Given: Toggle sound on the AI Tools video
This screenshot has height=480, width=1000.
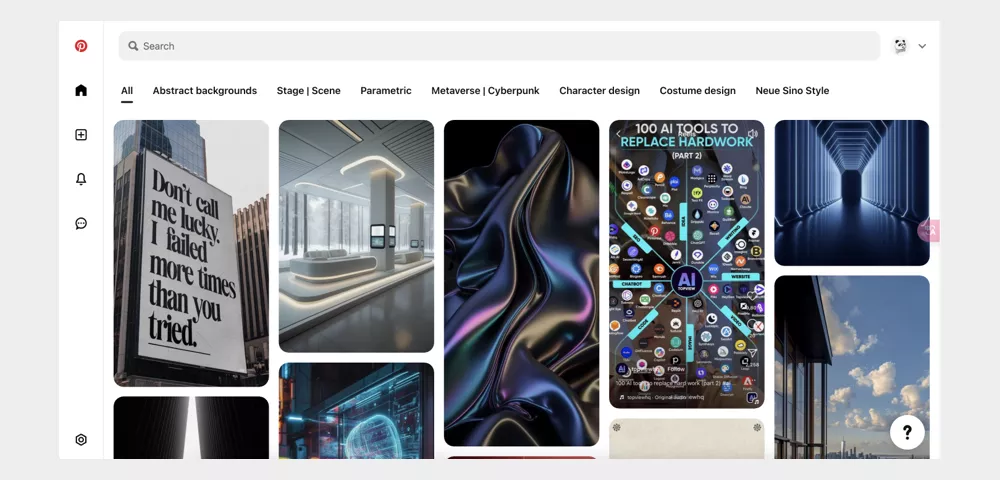Looking at the screenshot, I should (x=752, y=133).
